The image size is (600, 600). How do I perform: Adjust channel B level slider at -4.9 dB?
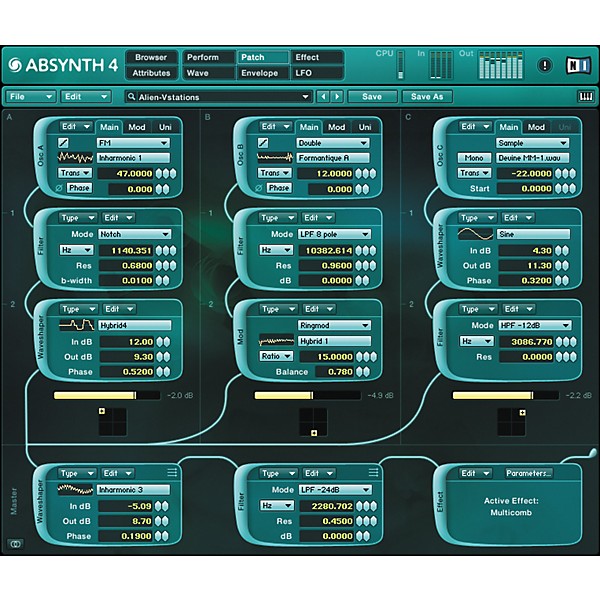coord(307,395)
